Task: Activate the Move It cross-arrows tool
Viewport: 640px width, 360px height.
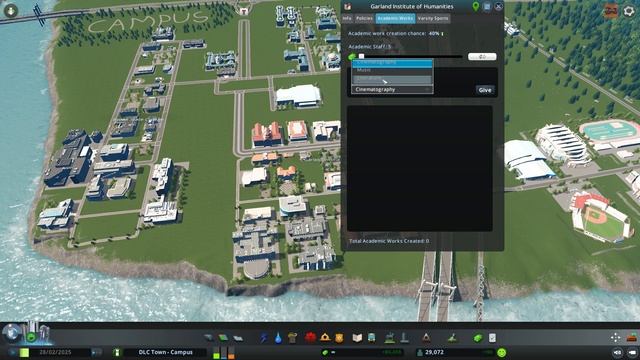Action: pos(616,338)
